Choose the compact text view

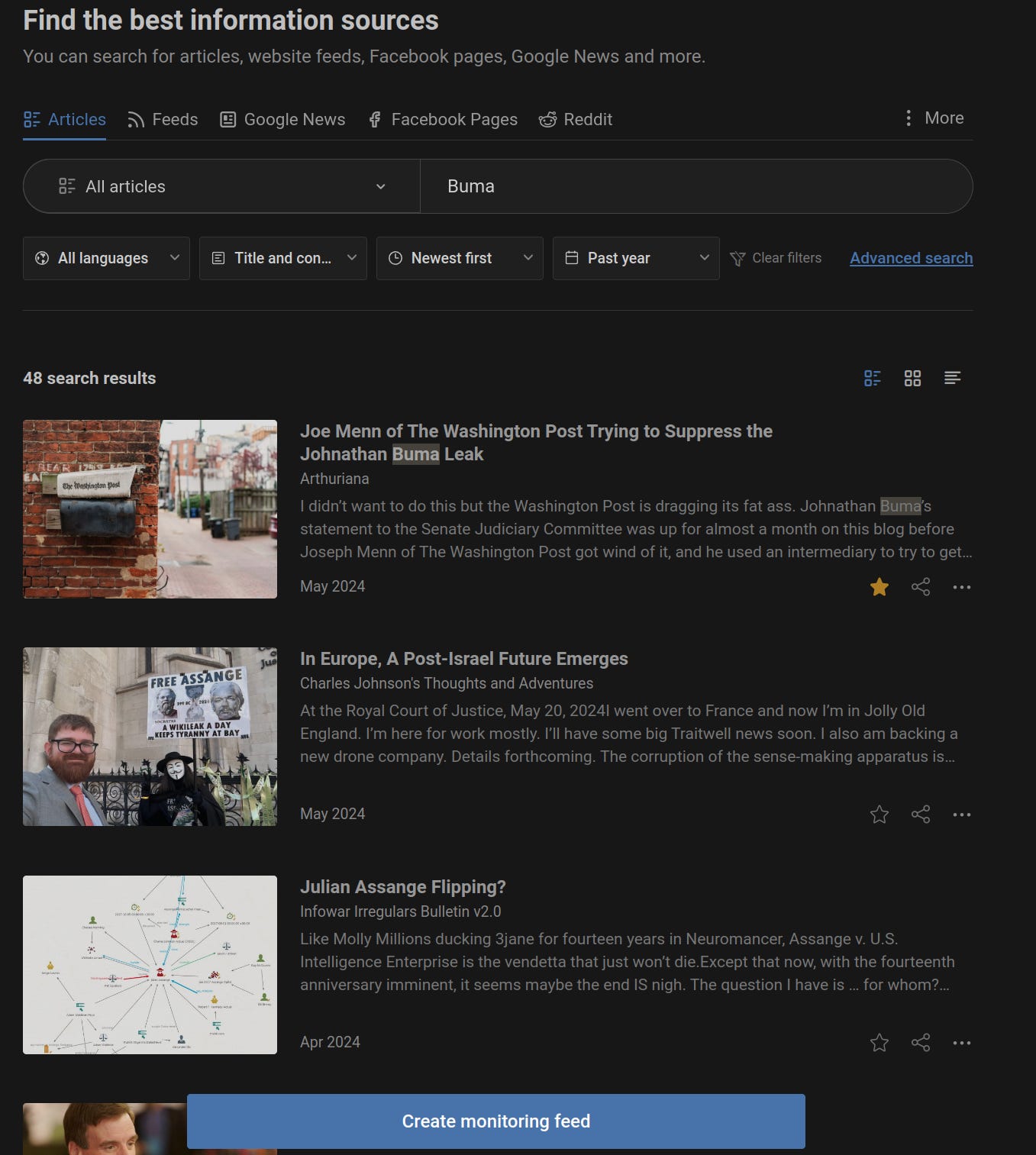[x=952, y=378]
